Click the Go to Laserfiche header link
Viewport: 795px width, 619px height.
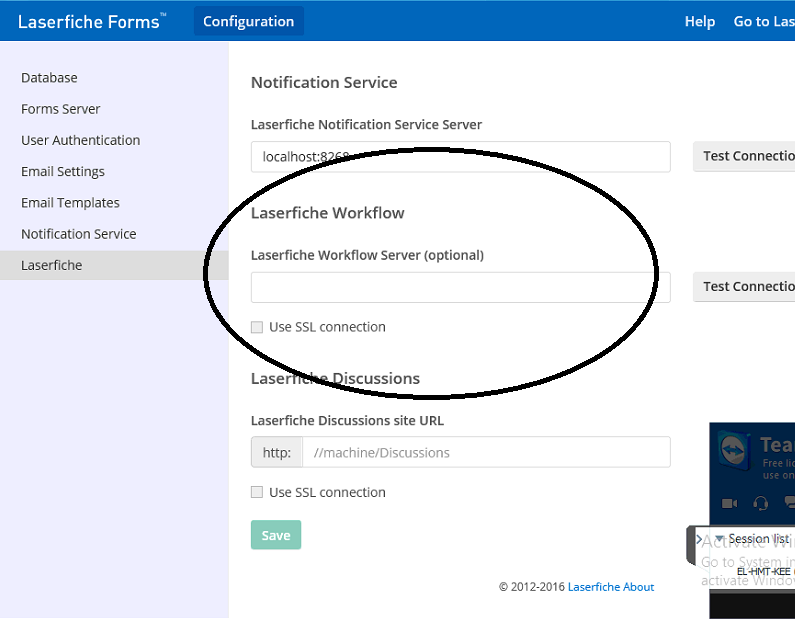pos(764,21)
